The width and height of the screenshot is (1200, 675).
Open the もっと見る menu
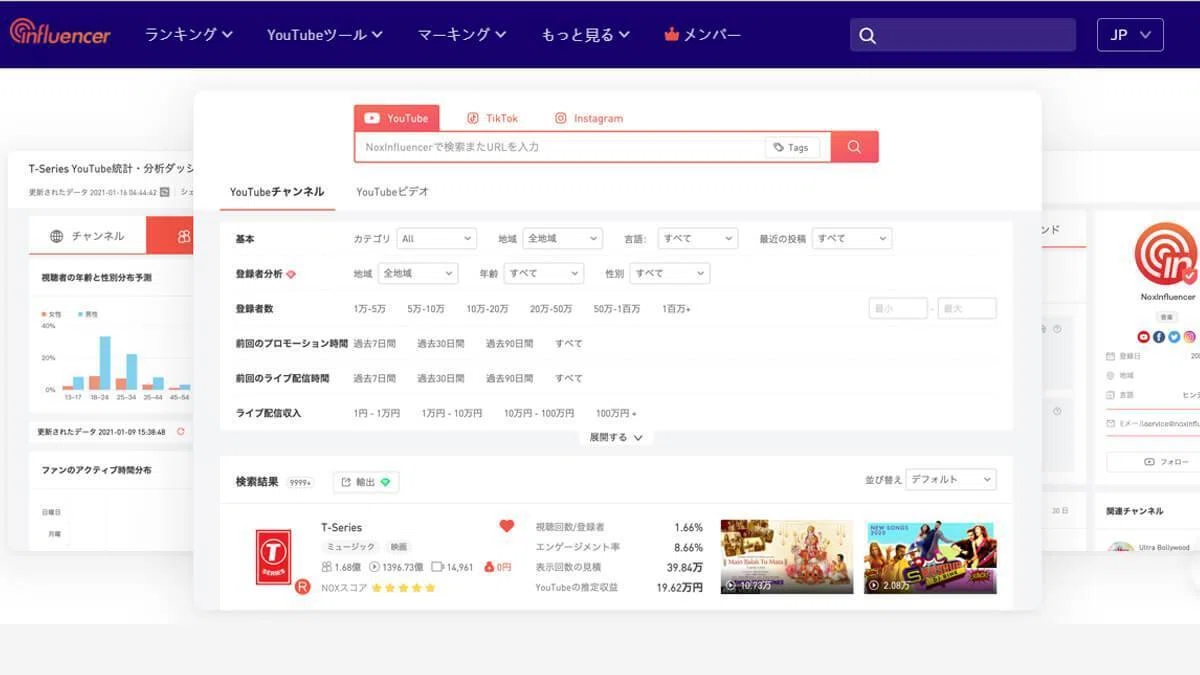586,34
